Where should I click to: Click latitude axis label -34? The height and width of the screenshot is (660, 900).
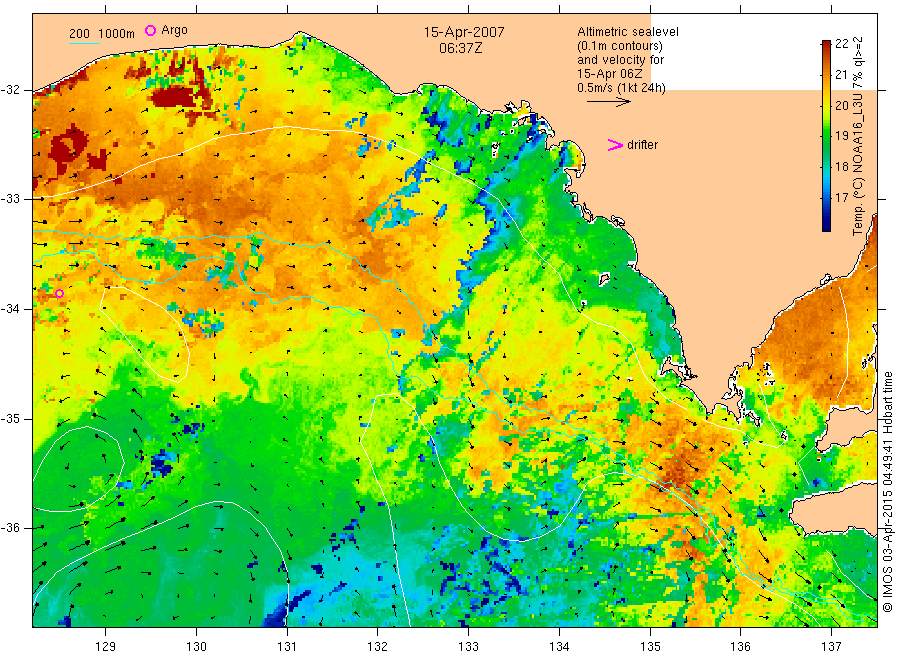(10, 309)
